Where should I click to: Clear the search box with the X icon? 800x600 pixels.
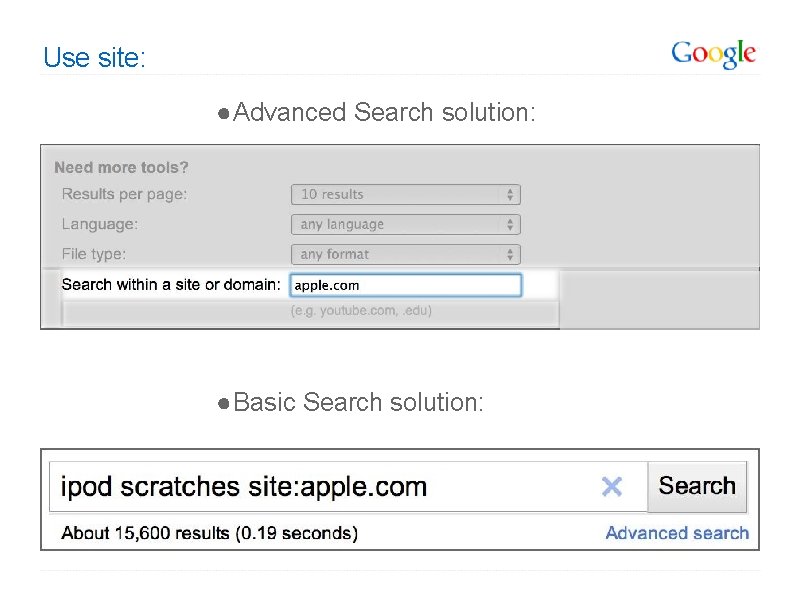coord(611,487)
